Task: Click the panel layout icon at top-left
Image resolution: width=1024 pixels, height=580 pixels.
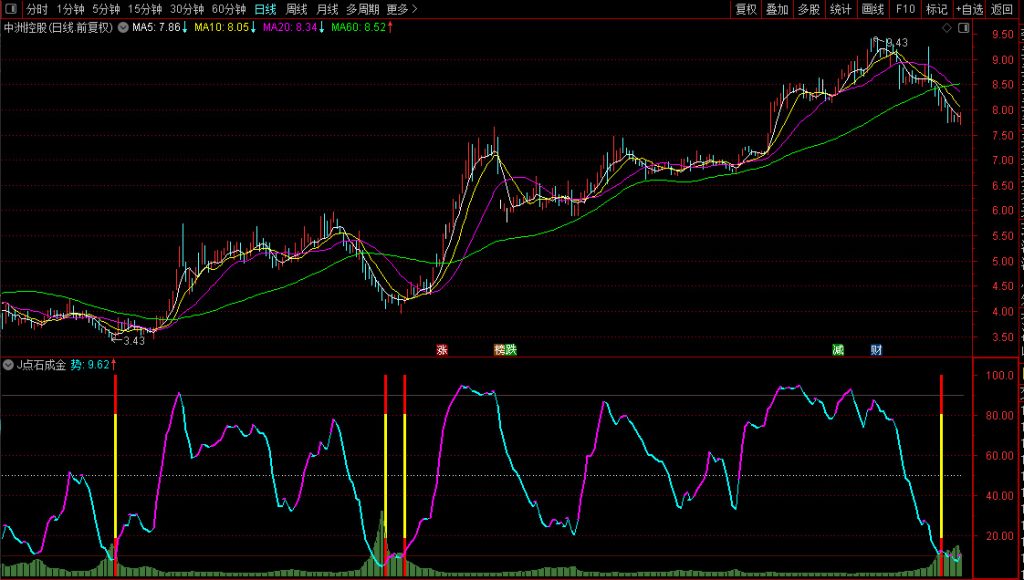Action: tap(10, 9)
